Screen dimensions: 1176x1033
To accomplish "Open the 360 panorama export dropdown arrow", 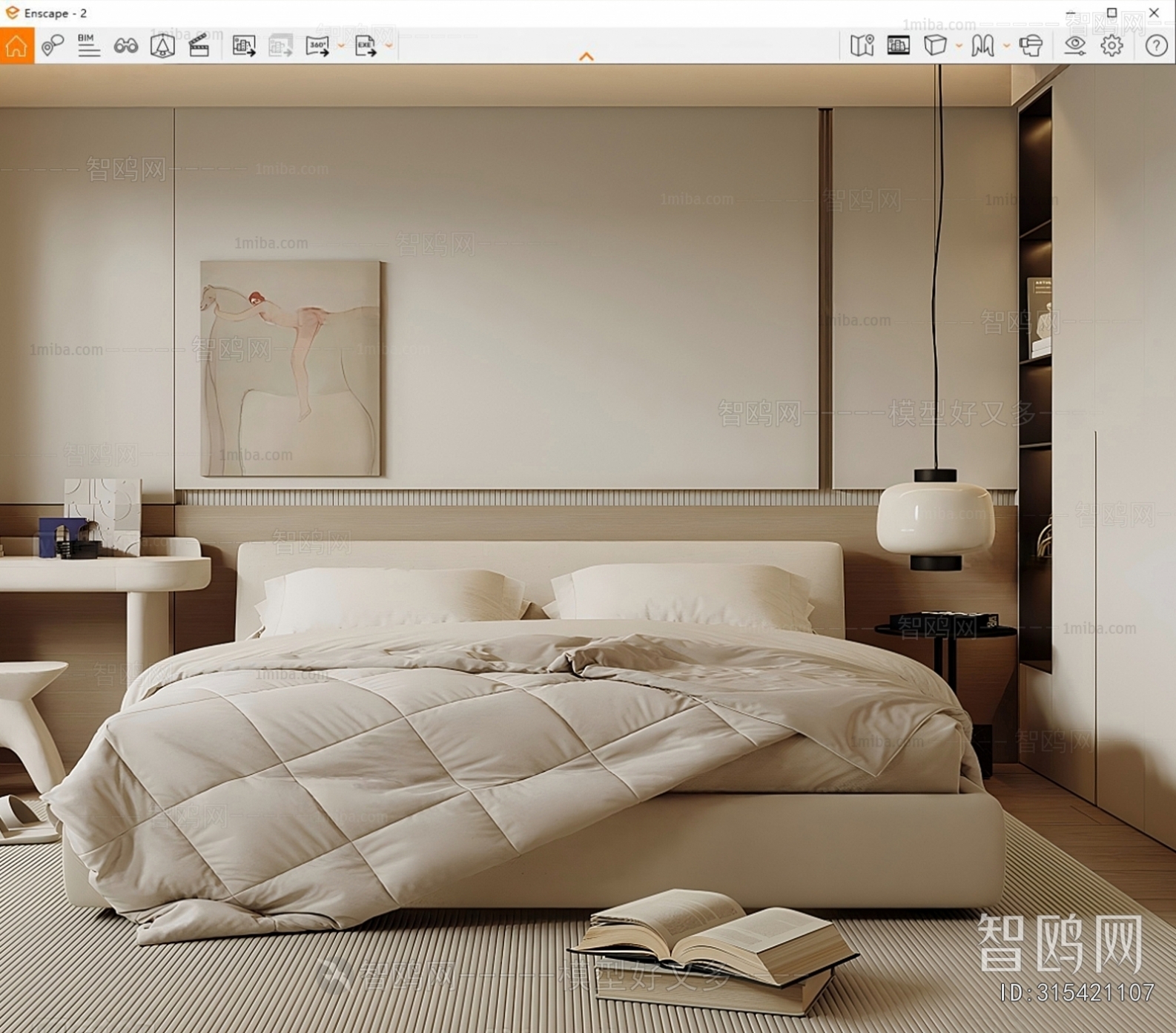I will pos(341,46).
